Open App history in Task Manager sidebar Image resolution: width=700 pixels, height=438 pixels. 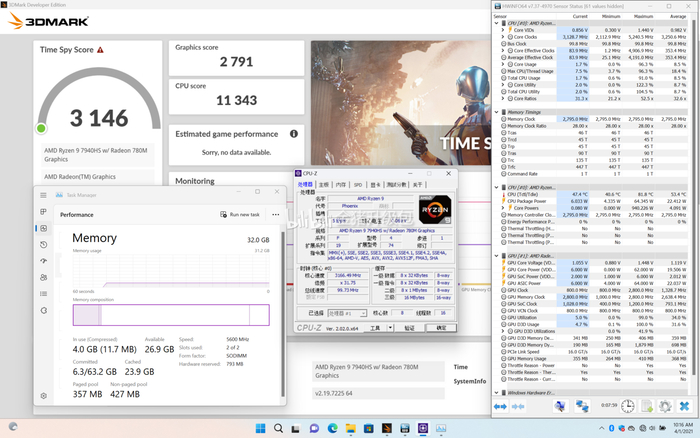pyautogui.click(x=45, y=245)
